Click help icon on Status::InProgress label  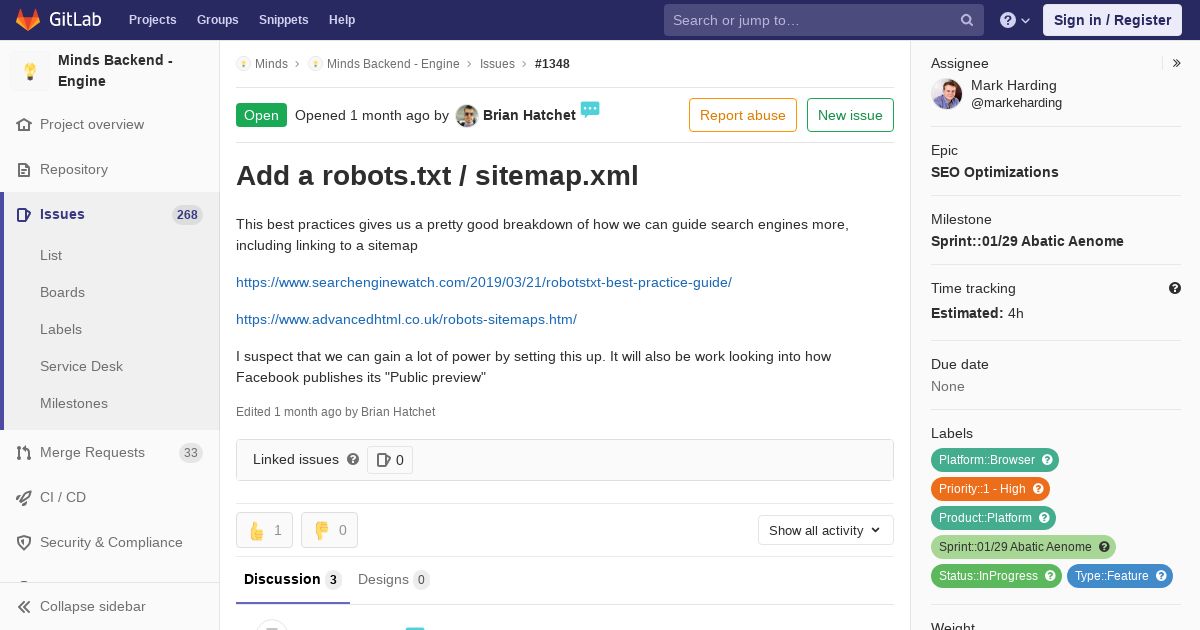pos(1051,576)
